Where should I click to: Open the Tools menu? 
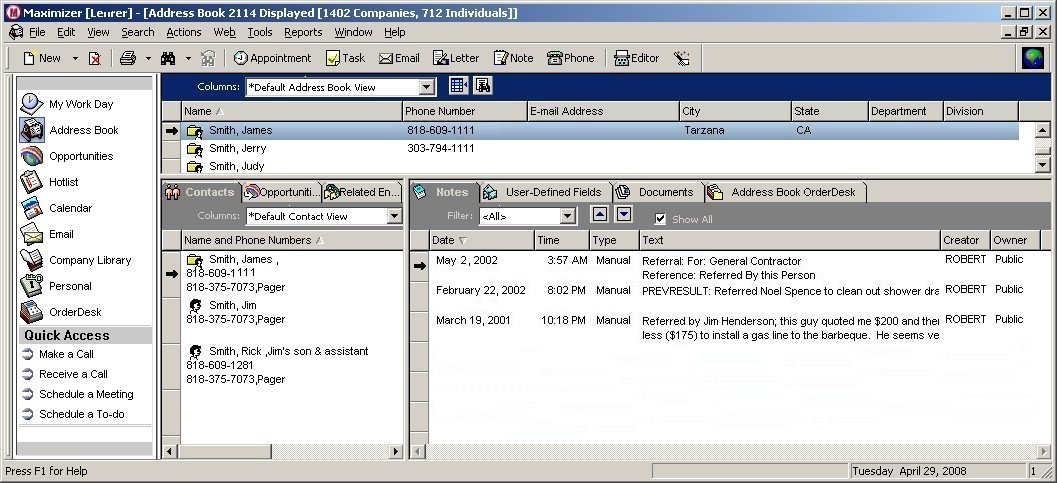tap(260, 32)
